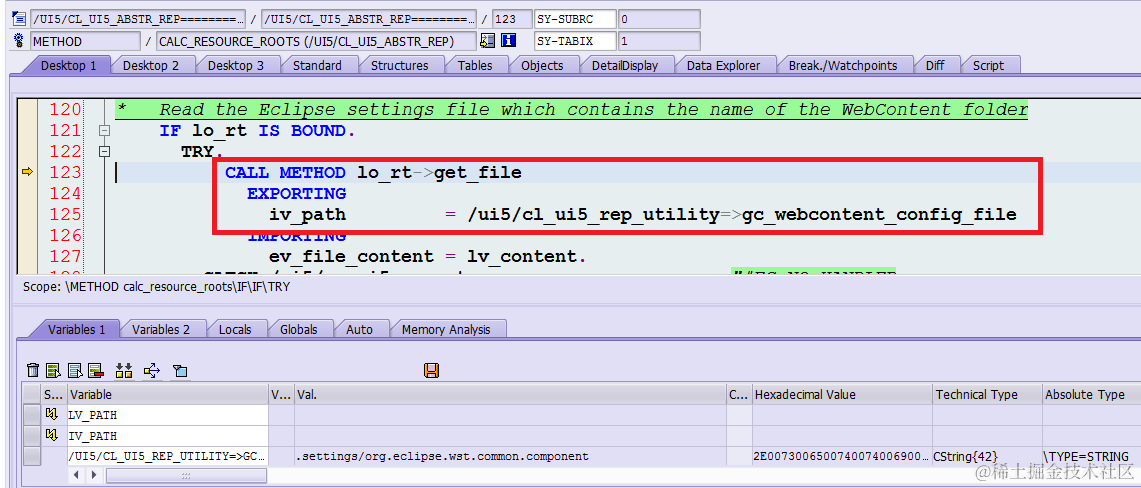
Task: Click the CString{42} technical type cell
Action: click(x=987, y=456)
